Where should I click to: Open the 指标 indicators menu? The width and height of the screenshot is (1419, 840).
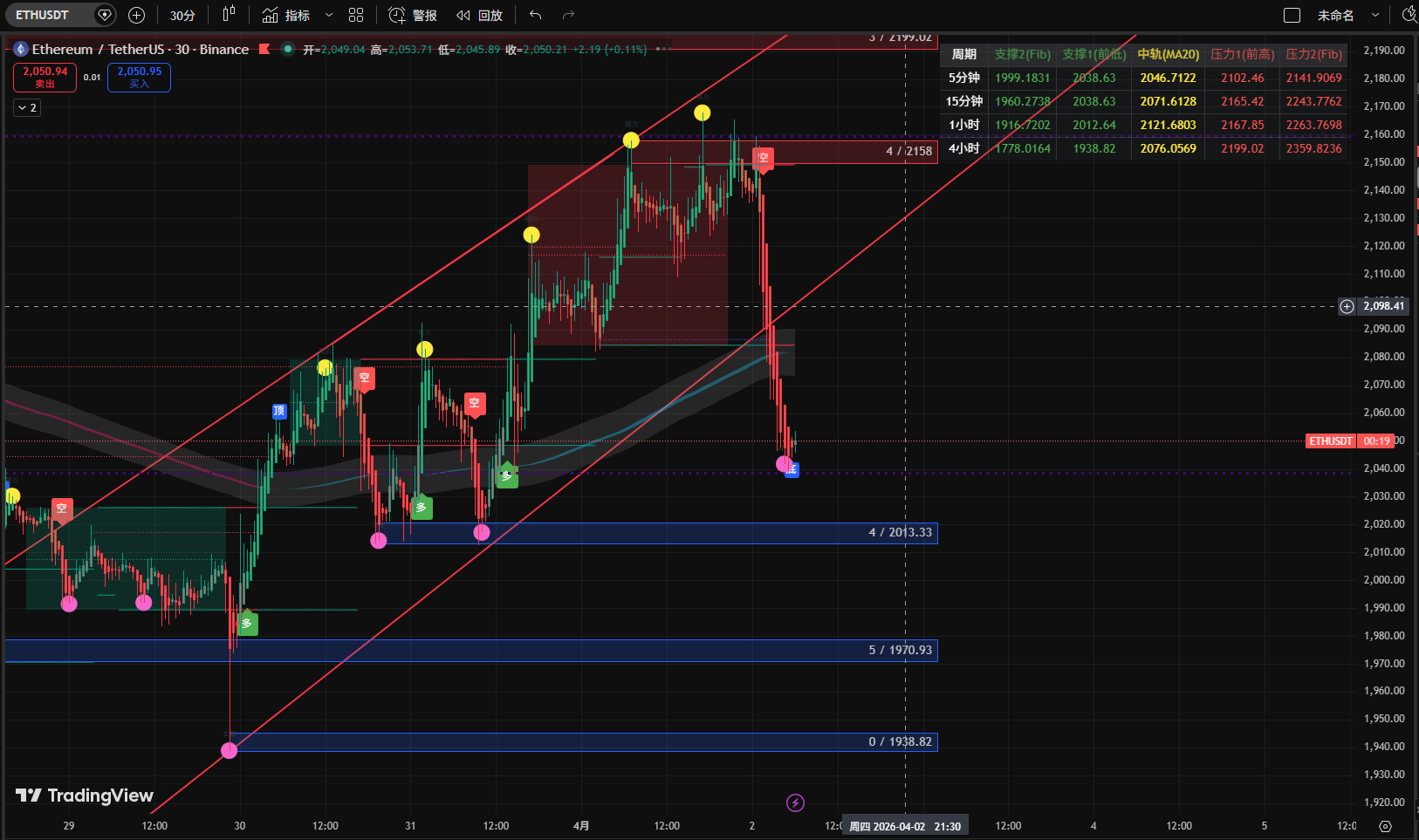tap(286, 15)
